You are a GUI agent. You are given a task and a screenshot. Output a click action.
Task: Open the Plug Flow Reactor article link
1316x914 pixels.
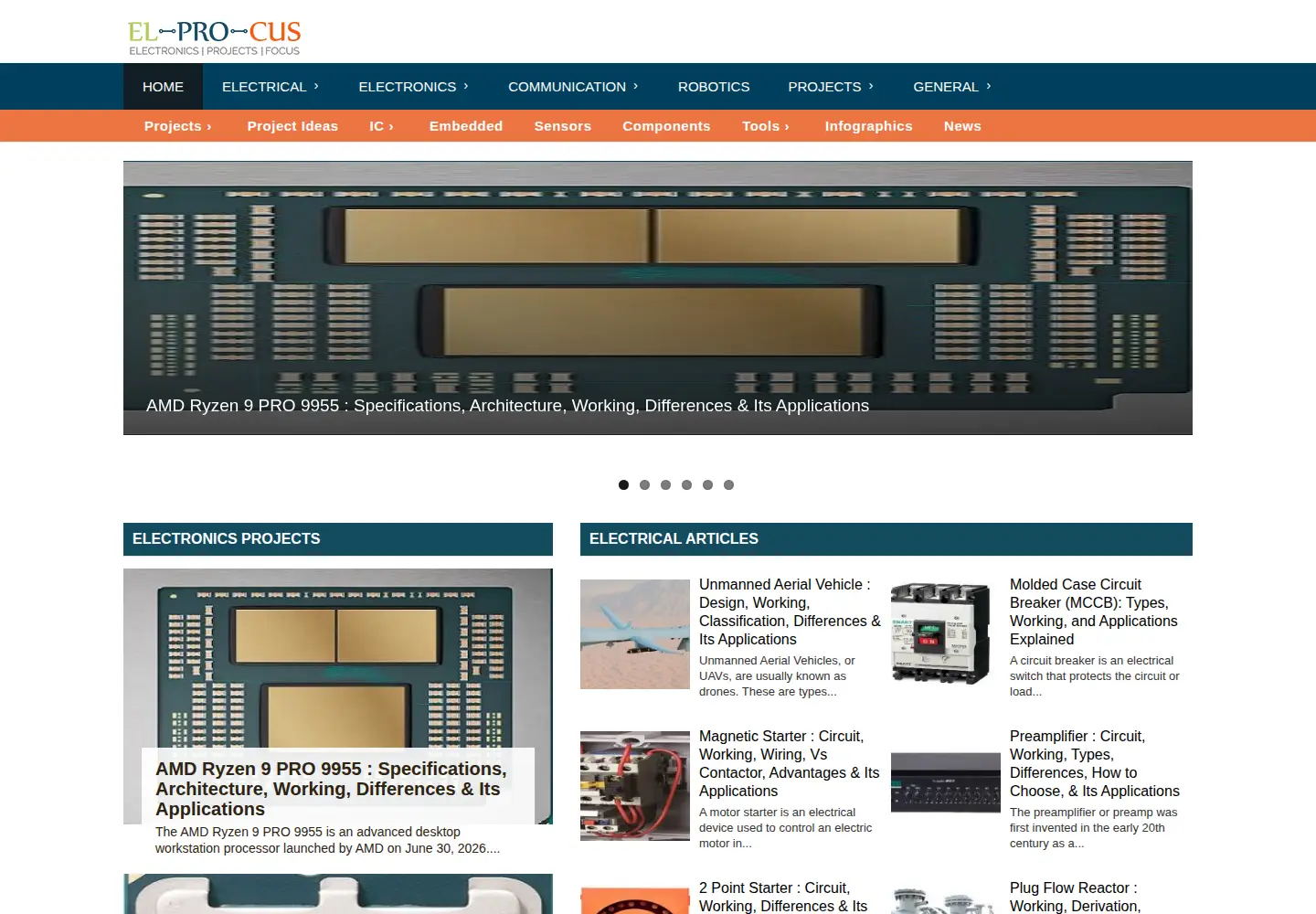(x=1075, y=897)
